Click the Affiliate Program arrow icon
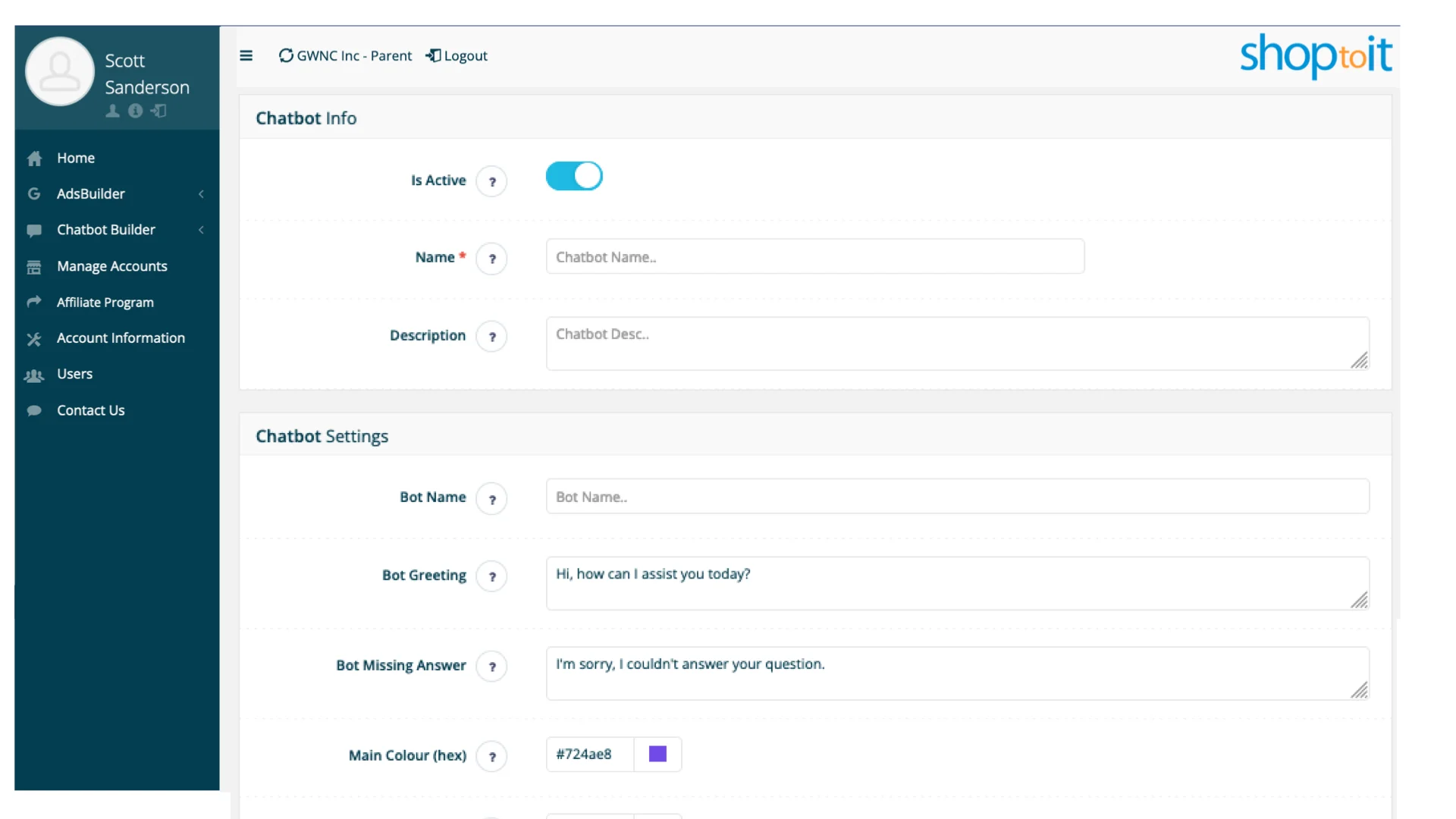1456x819 pixels. point(34,302)
